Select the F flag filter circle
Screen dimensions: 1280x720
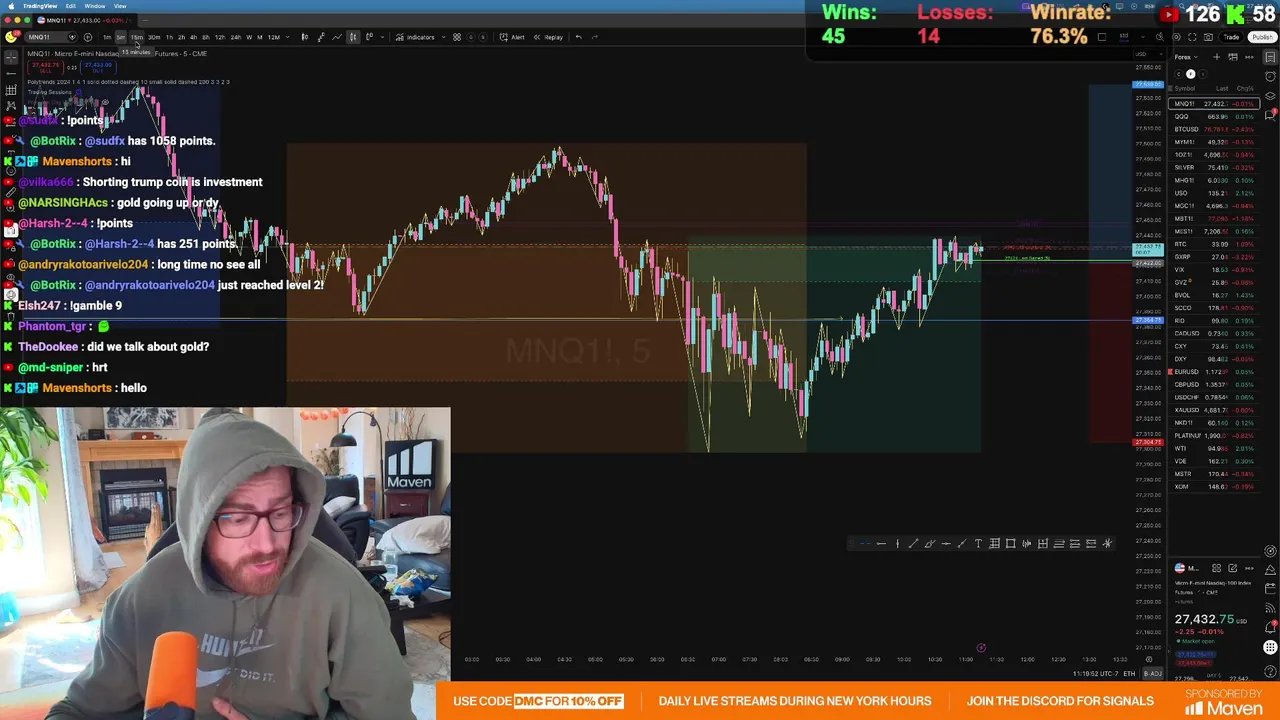point(1190,74)
